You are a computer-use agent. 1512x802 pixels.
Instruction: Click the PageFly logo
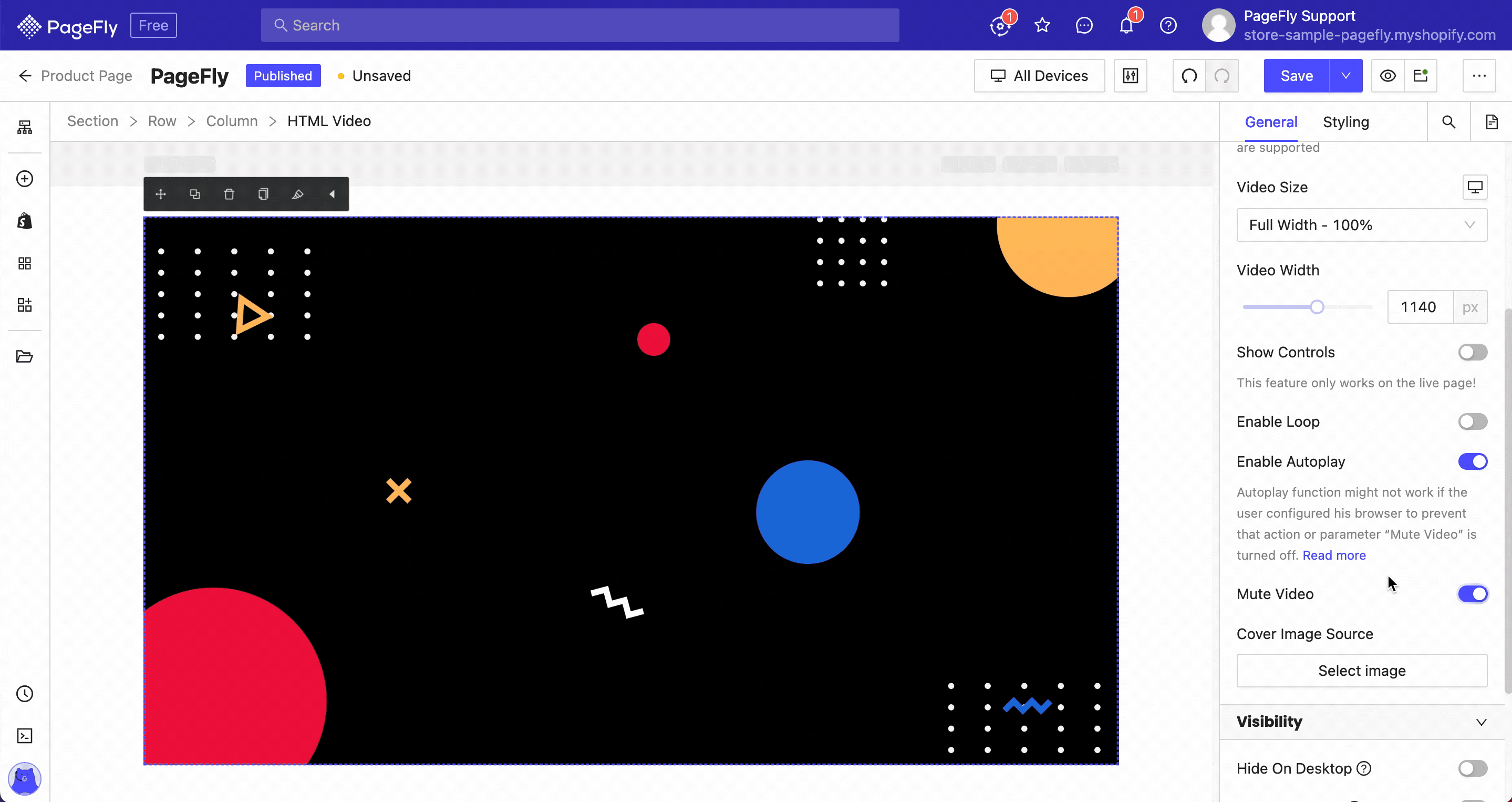tap(67, 26)
